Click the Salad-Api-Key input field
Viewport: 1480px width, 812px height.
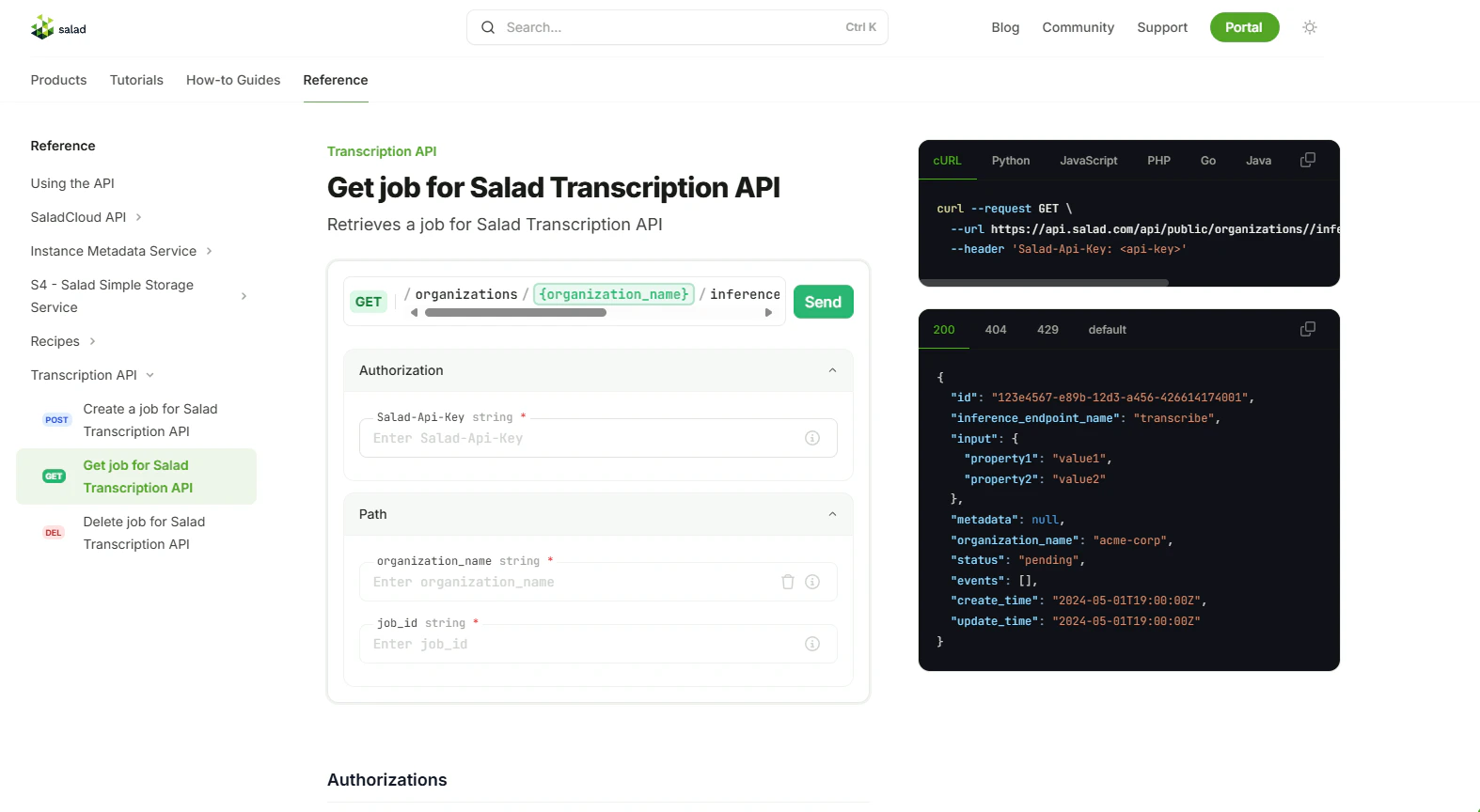point(598,438)
